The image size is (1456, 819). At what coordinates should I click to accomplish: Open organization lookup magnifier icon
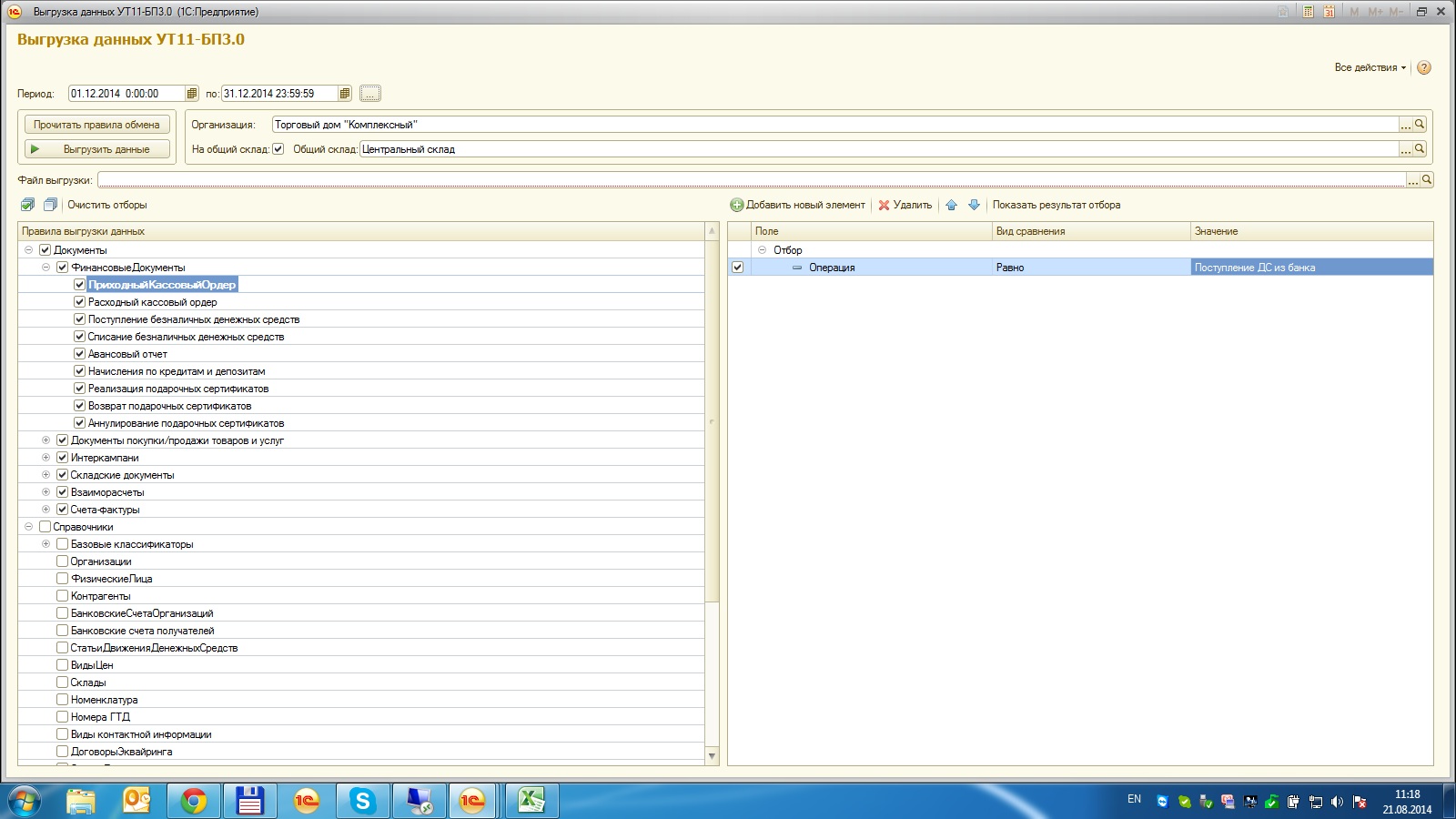[1420, 125]
